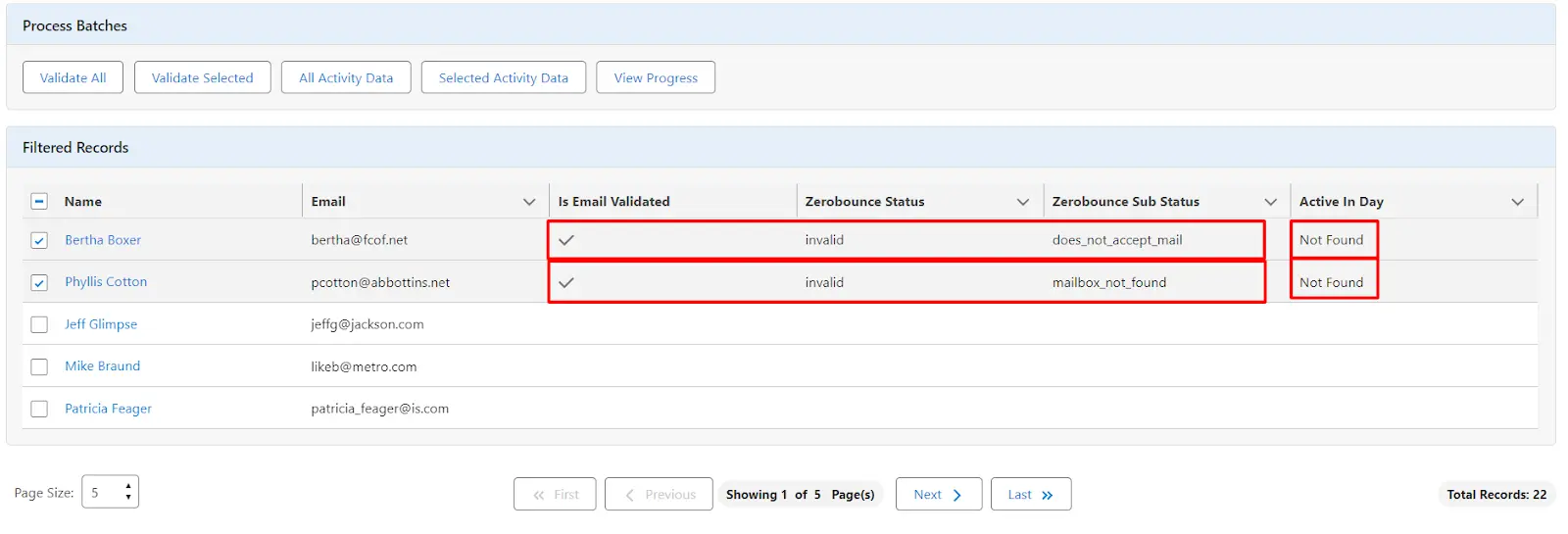
Task: Check the Mike Braund row checkbox
Action: click(x=39, y=366)
